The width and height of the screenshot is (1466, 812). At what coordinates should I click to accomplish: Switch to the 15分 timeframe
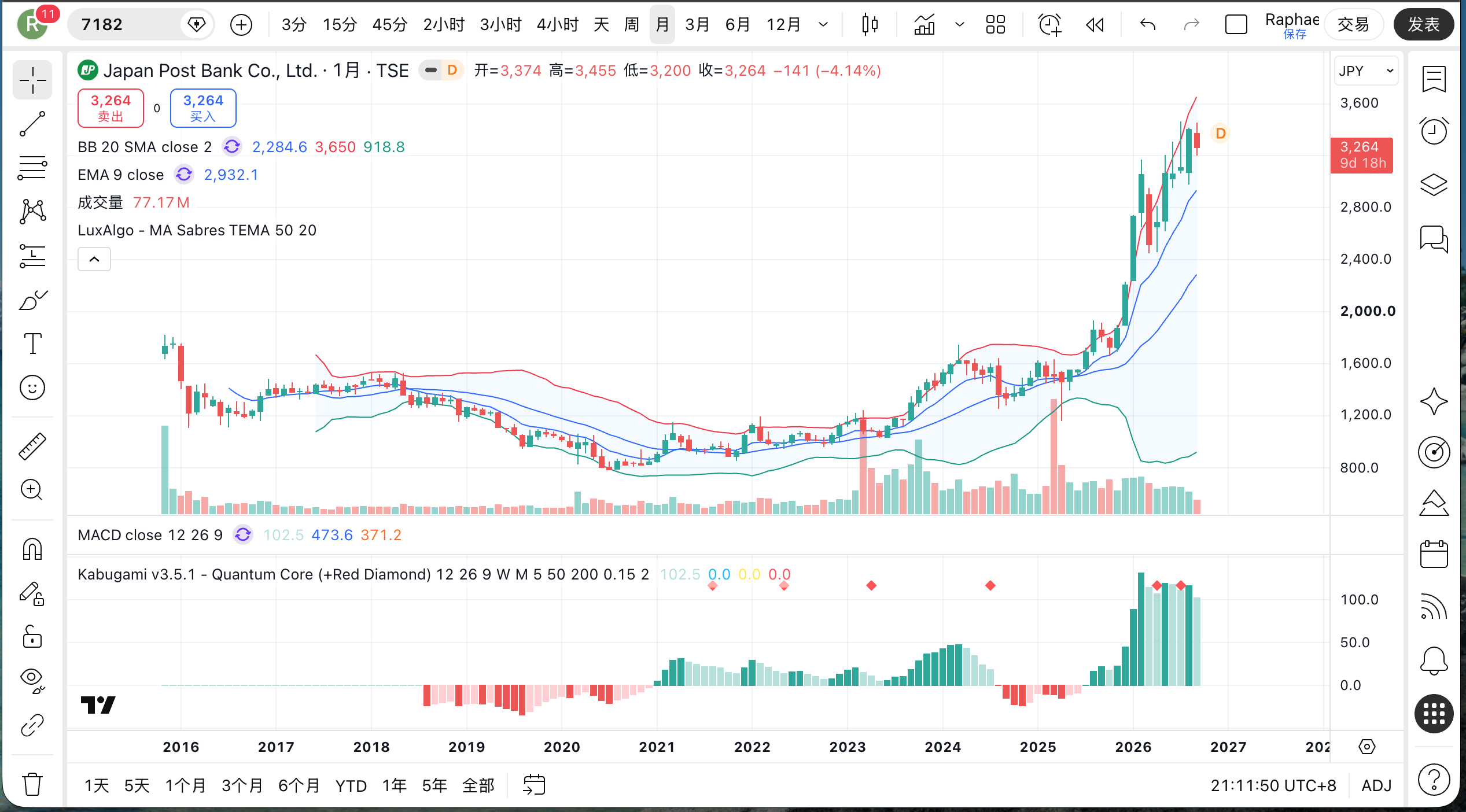click(x=340, y=24)
